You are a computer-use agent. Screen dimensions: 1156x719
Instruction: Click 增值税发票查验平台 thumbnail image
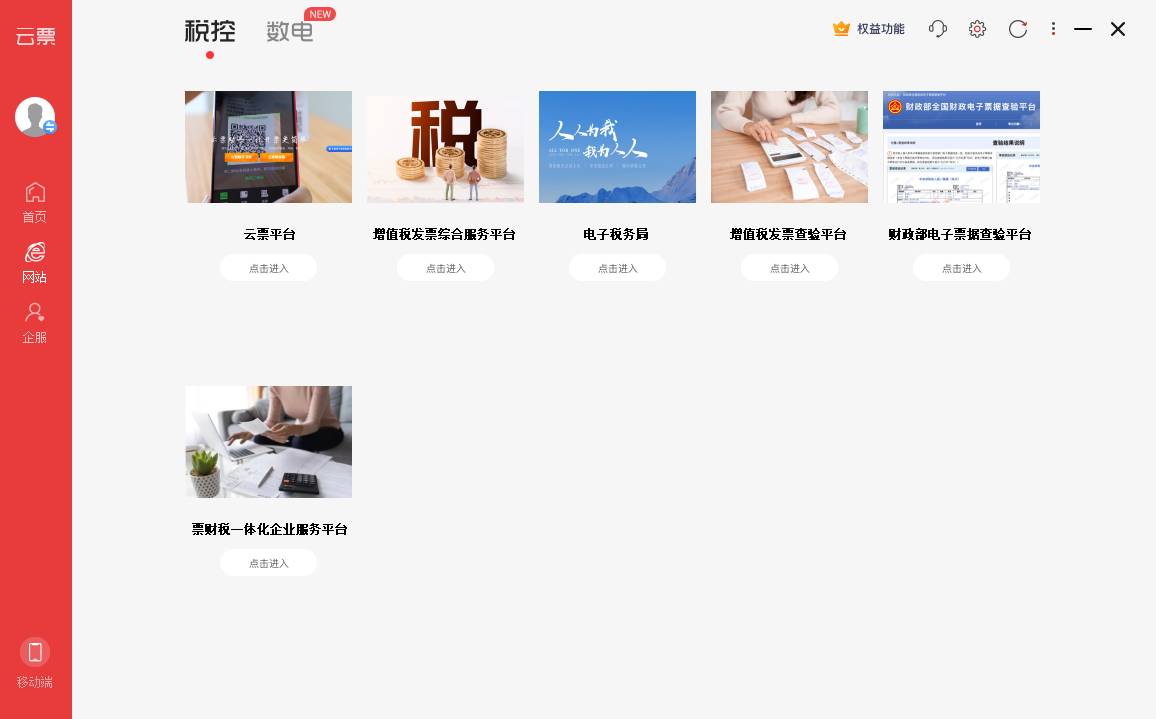coord(790,147)
